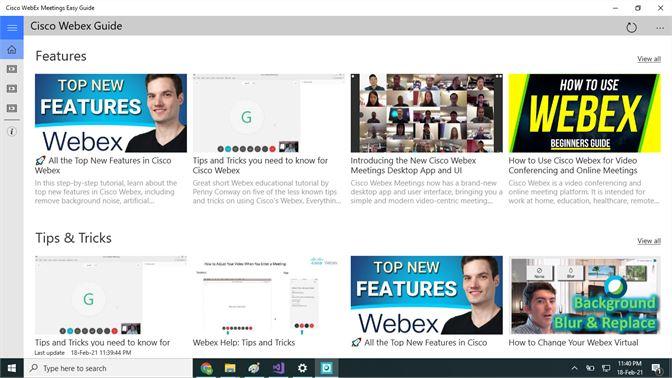The width and height of the screenshot is (672, 378).
Task: Open Webex Help Tips and Tricks thumbnail
Action: [268, 295]
